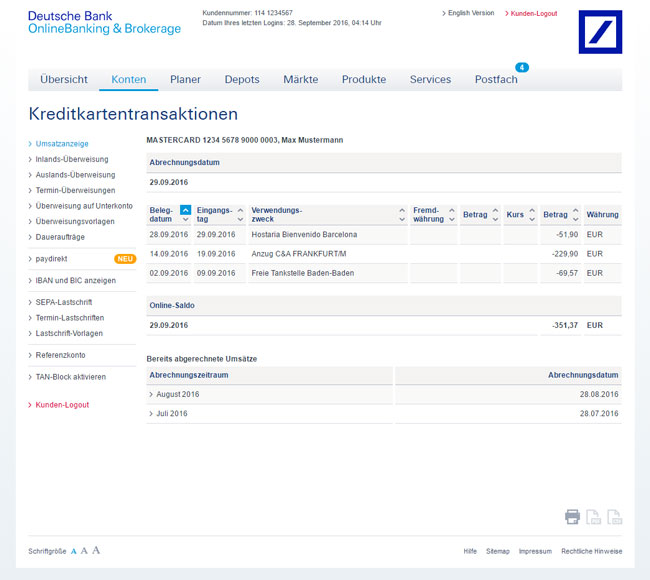Screen dimensions: 650x580
Task: Go to the Depots tab
Action: pyautogui.click(x=242, y=79)
